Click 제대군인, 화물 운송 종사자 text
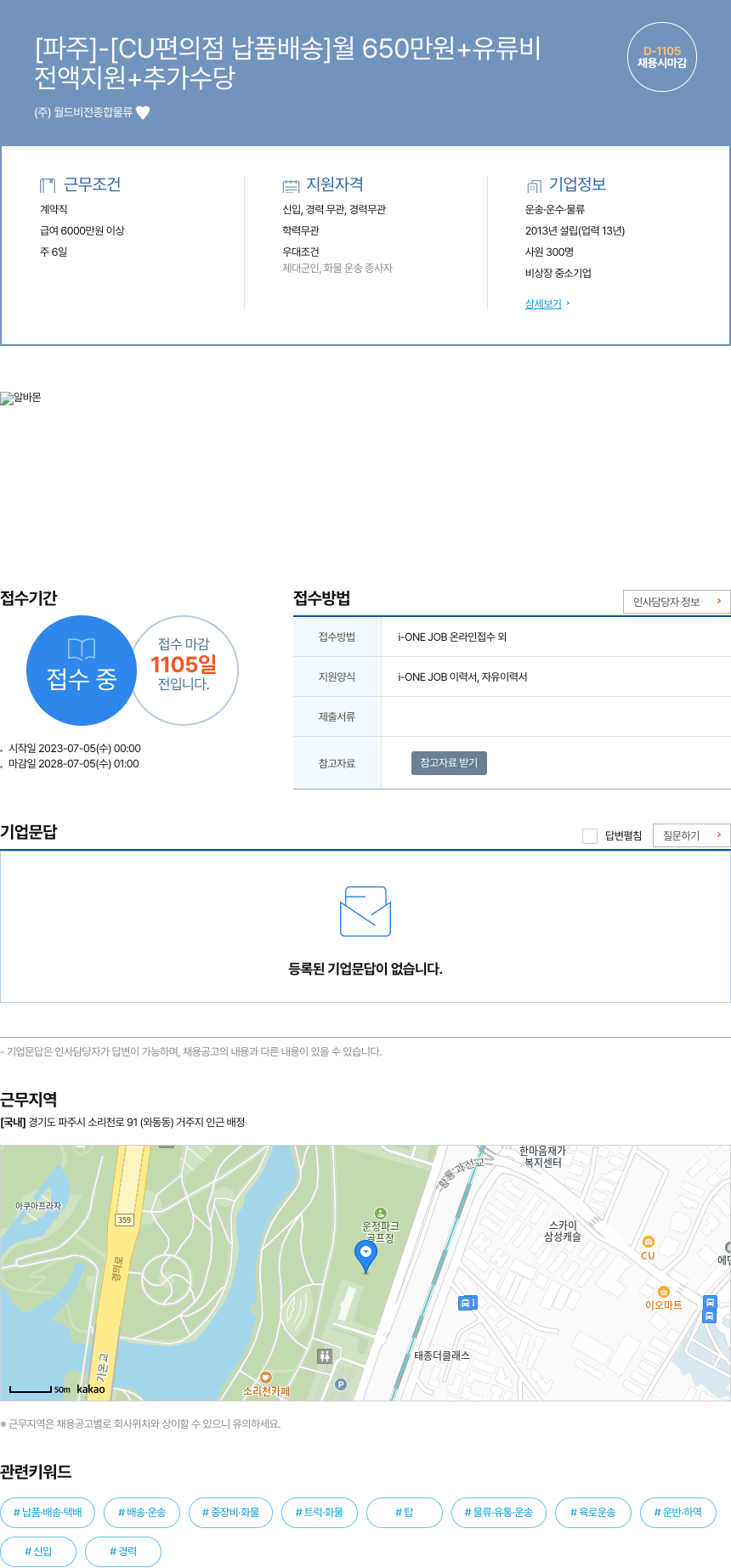The image size is (731, 1568). [337, 268]
